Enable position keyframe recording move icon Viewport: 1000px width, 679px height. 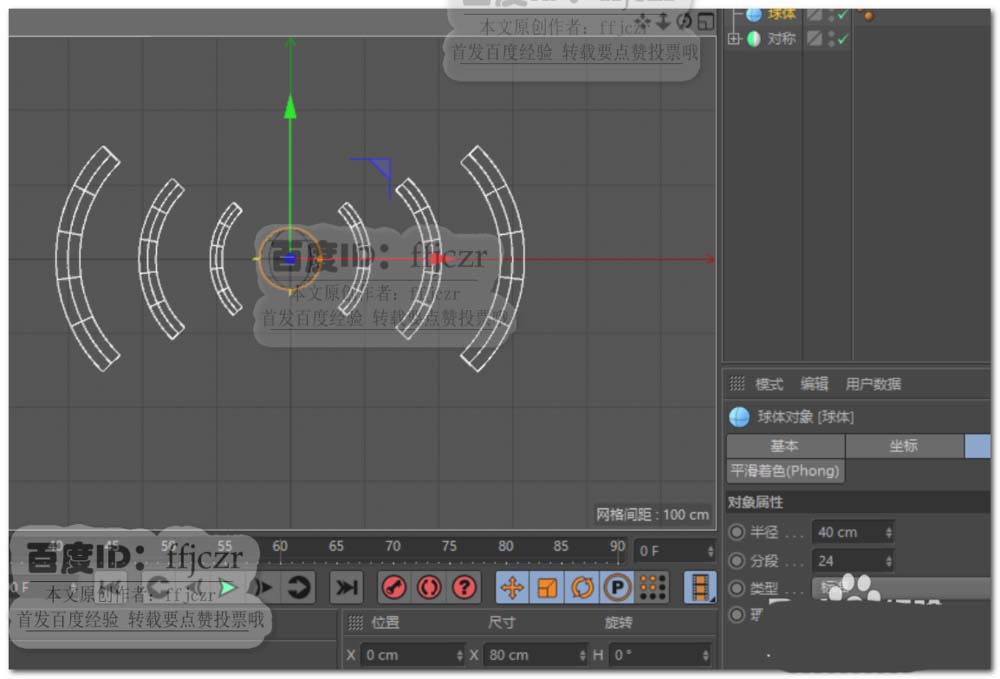click(x=512, y=588)
